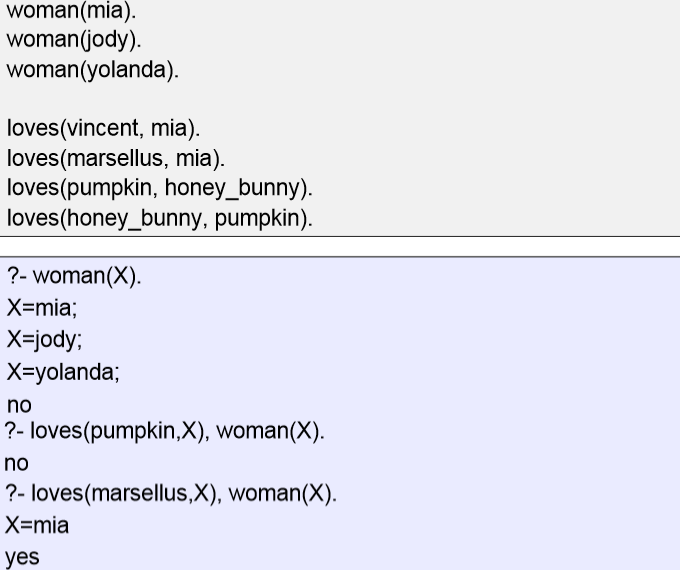
Task: Click the loves(pumpkin,X), woman(X) query
Action: (164, 431)
